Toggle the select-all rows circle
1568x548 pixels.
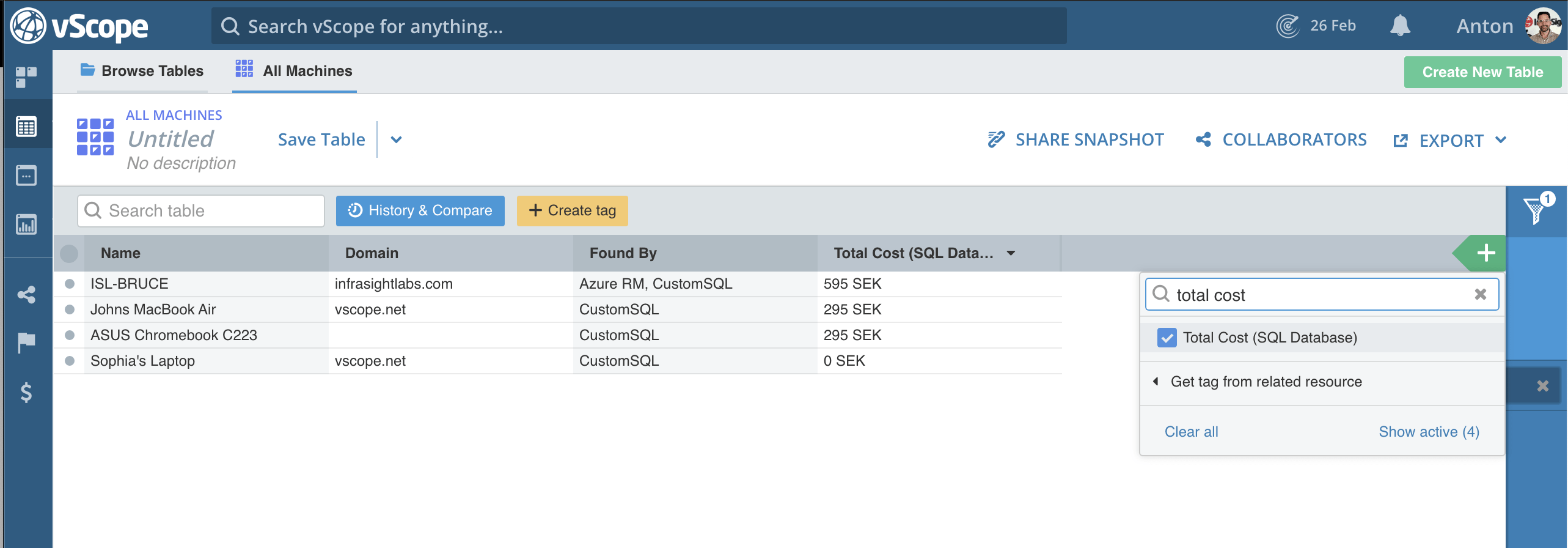coord(69,253)
